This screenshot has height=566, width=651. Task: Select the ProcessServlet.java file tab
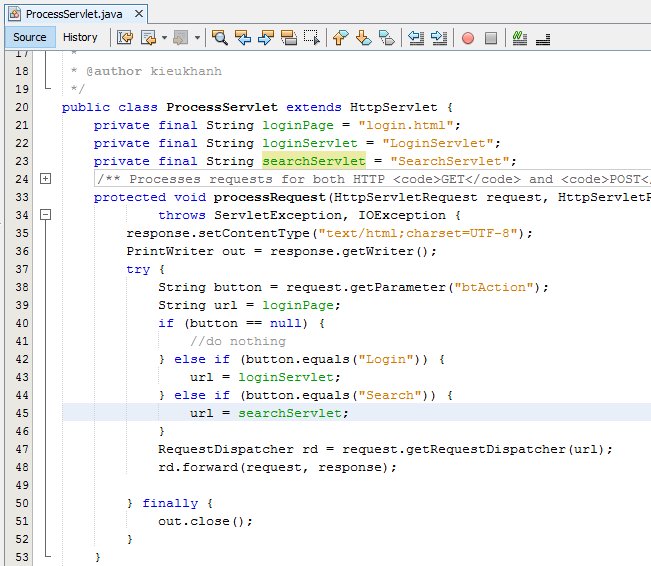(74, 14)
